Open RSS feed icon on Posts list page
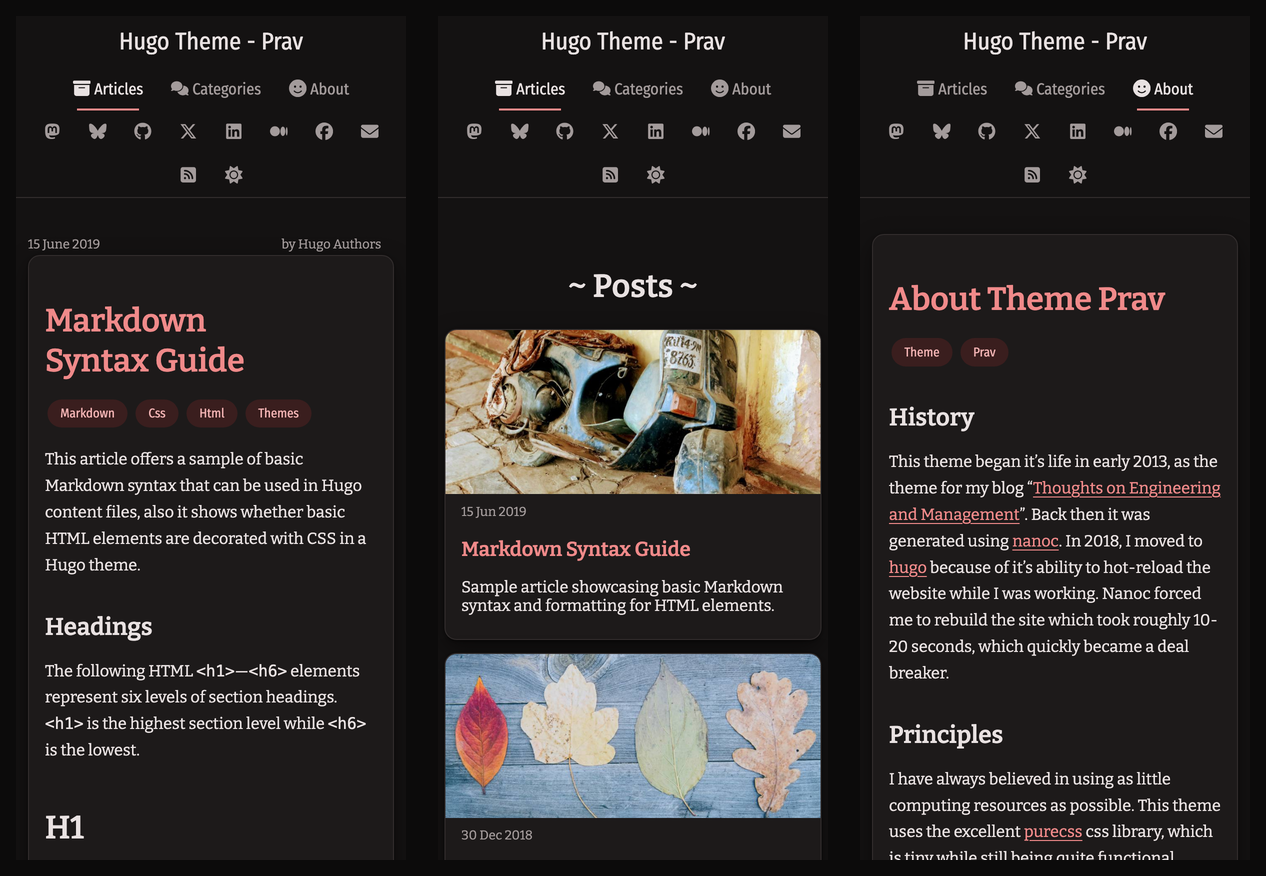 610,175
